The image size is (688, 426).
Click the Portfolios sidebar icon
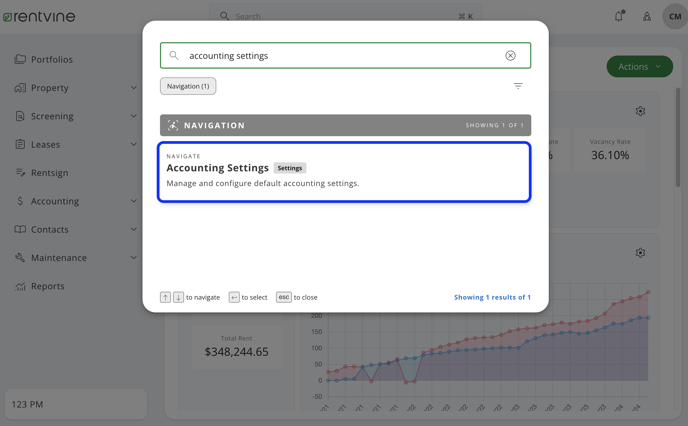pos(20,60)
